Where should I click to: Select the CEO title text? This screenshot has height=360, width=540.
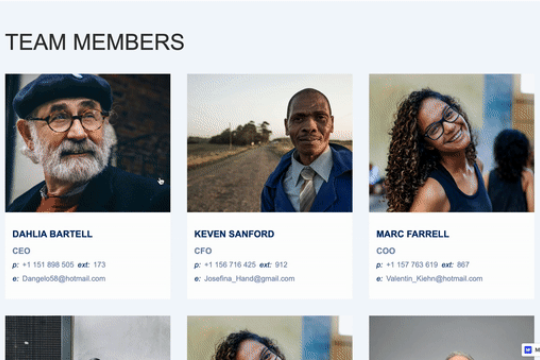21,251
